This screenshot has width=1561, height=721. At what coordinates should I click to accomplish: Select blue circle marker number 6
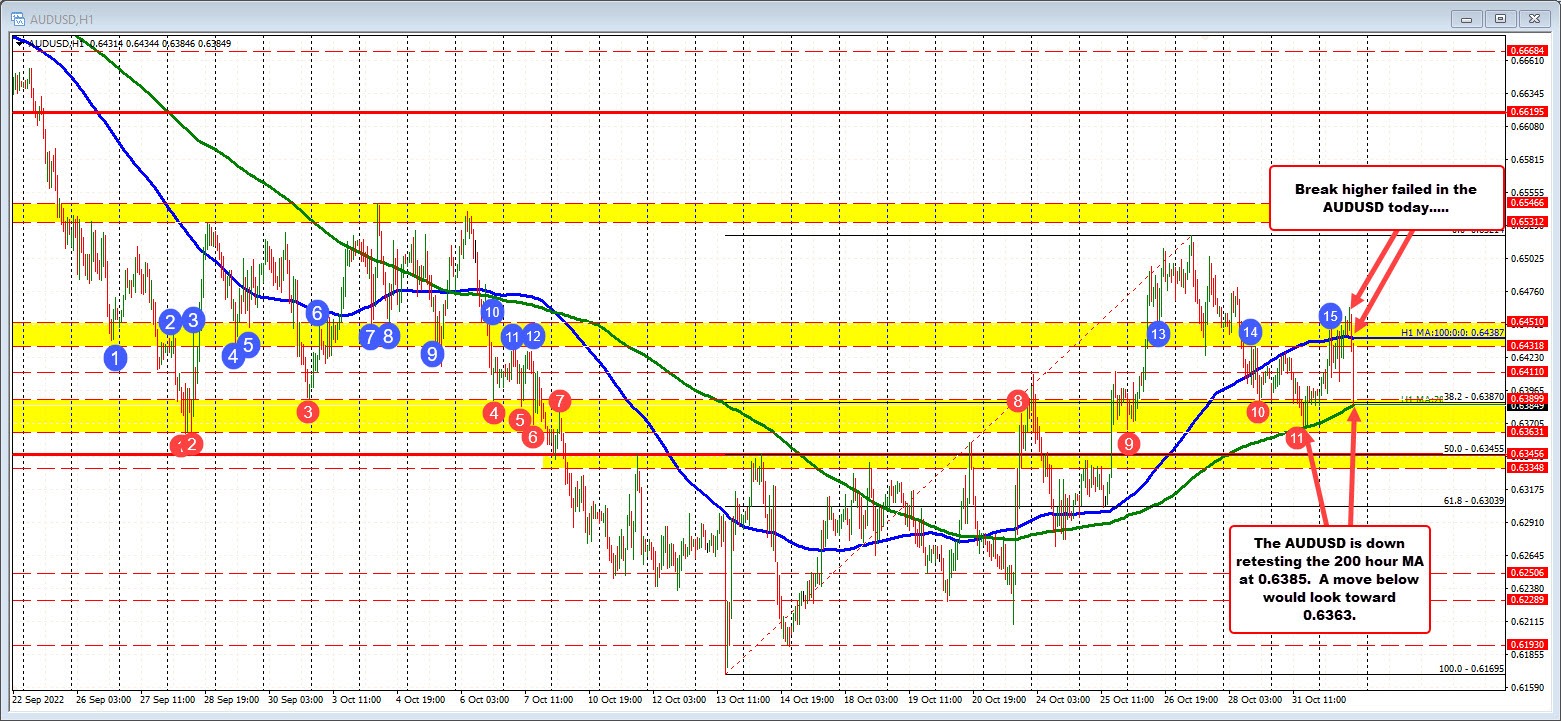317,312
